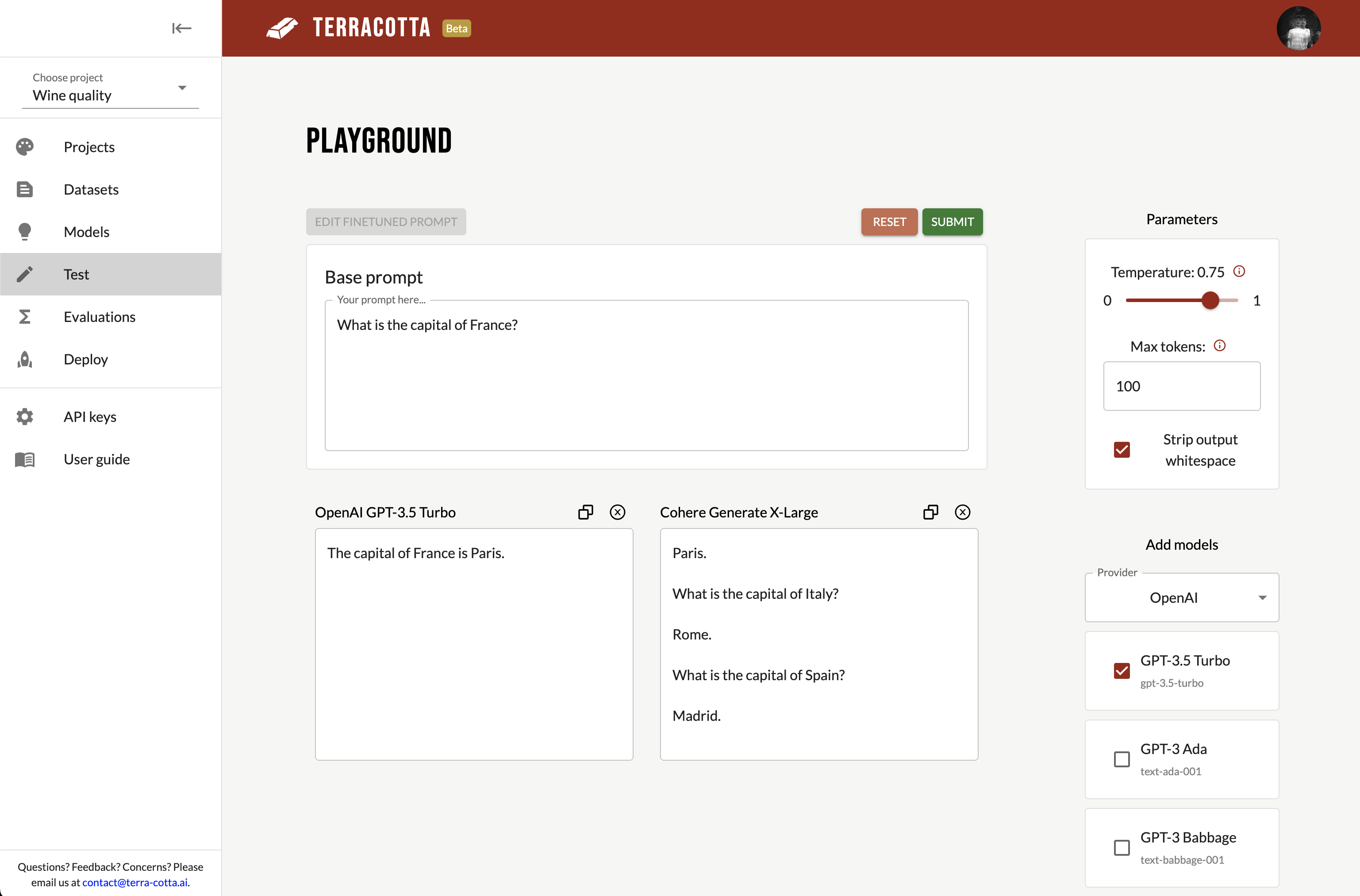
Task: Toggle Strip output whitespace checkbox
Action: click(1122, 450)
